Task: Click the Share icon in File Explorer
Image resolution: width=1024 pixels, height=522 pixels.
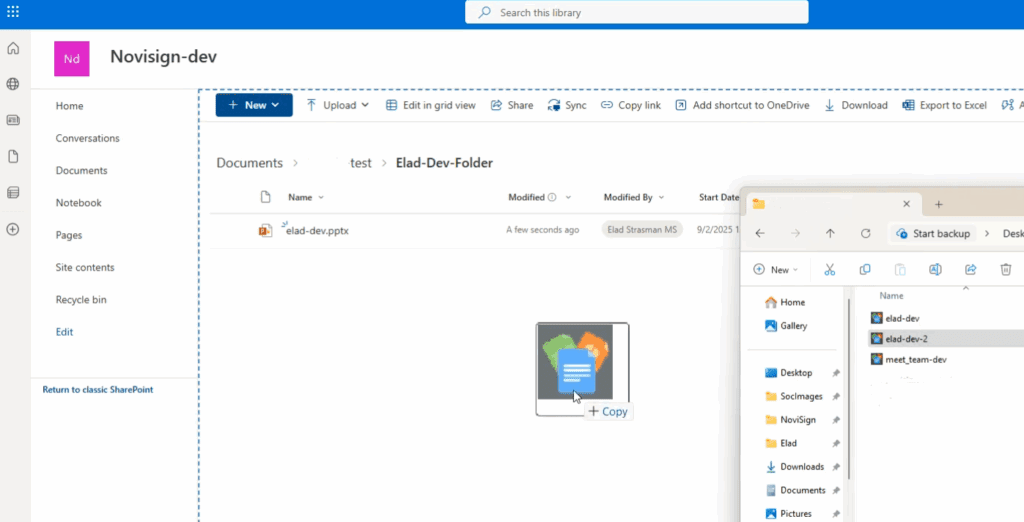Action: click(x=970, y=270)
